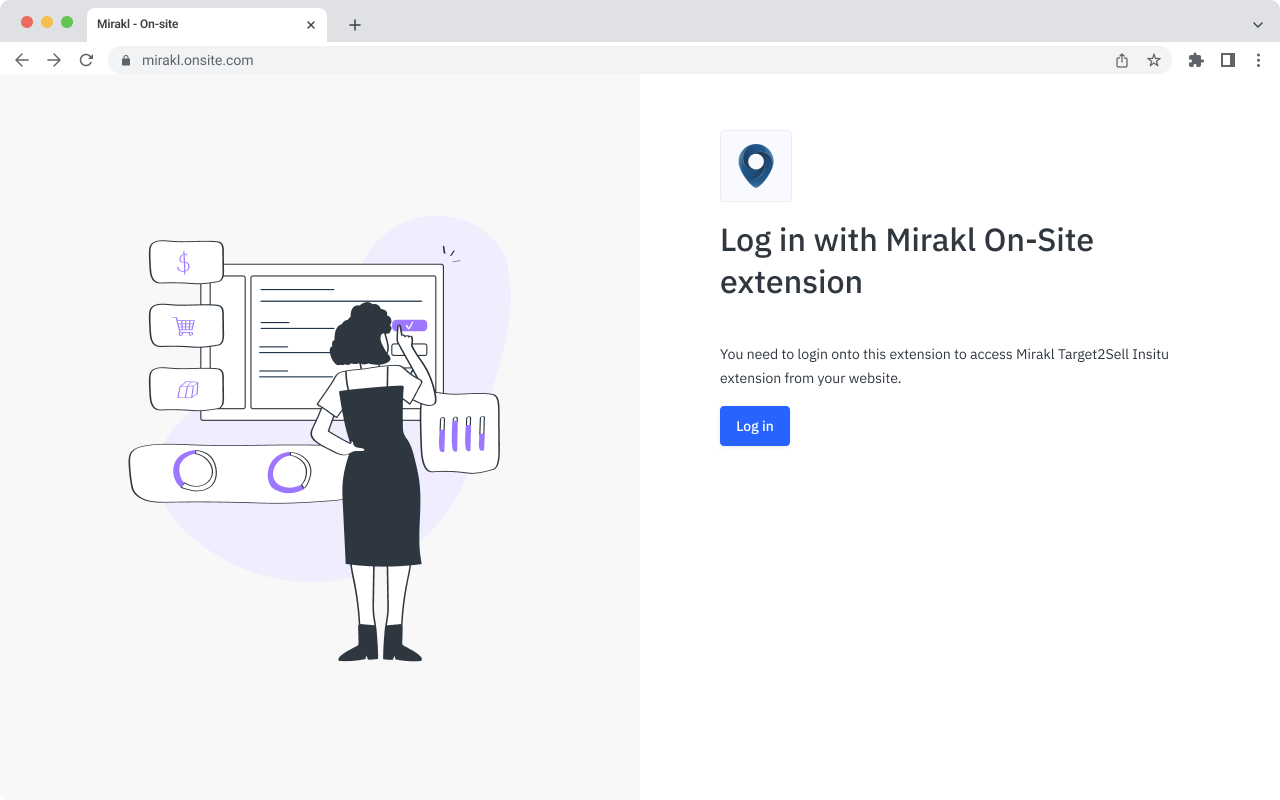Click inside the address bar
This screenshot has width=1280, height=800.
point(400,60)
